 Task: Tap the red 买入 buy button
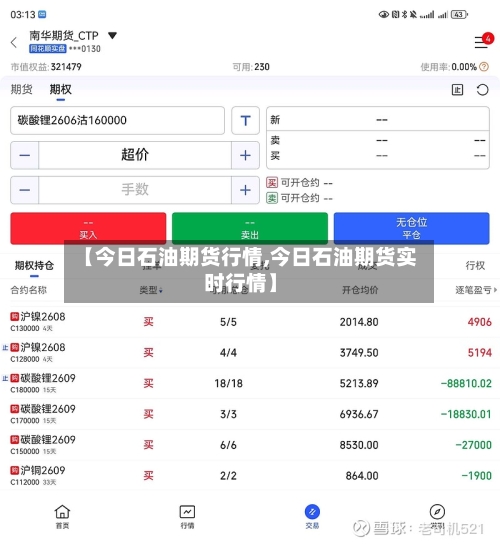88,228
